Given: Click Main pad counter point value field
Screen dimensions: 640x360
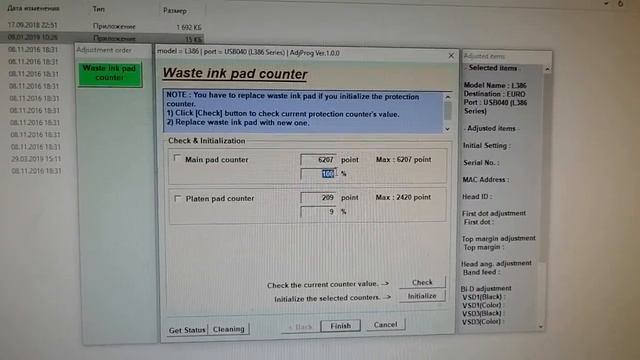Looking at the screenshot, I should pos(318,160).
